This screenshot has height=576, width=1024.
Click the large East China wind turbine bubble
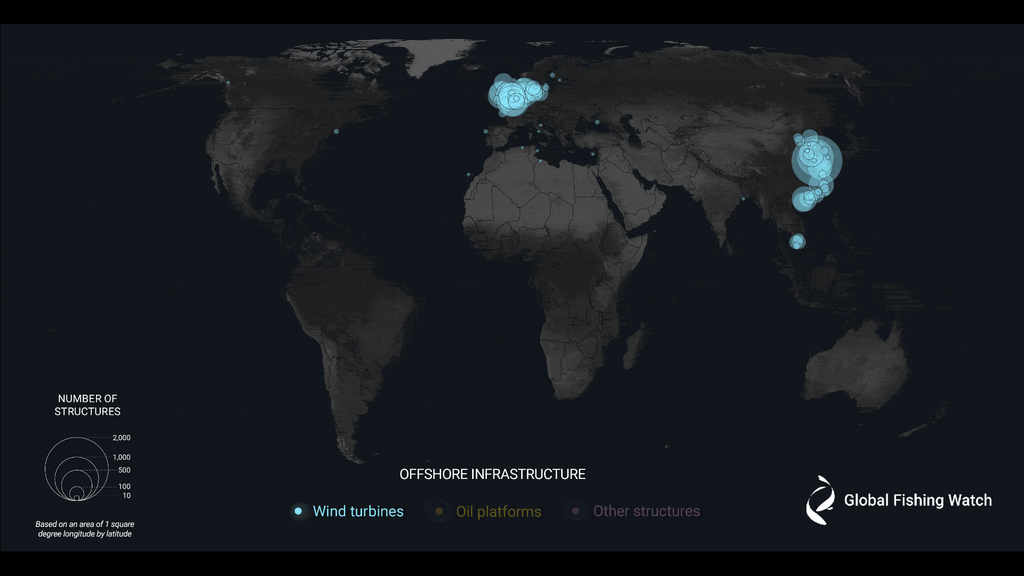click(x=816, y=160)
